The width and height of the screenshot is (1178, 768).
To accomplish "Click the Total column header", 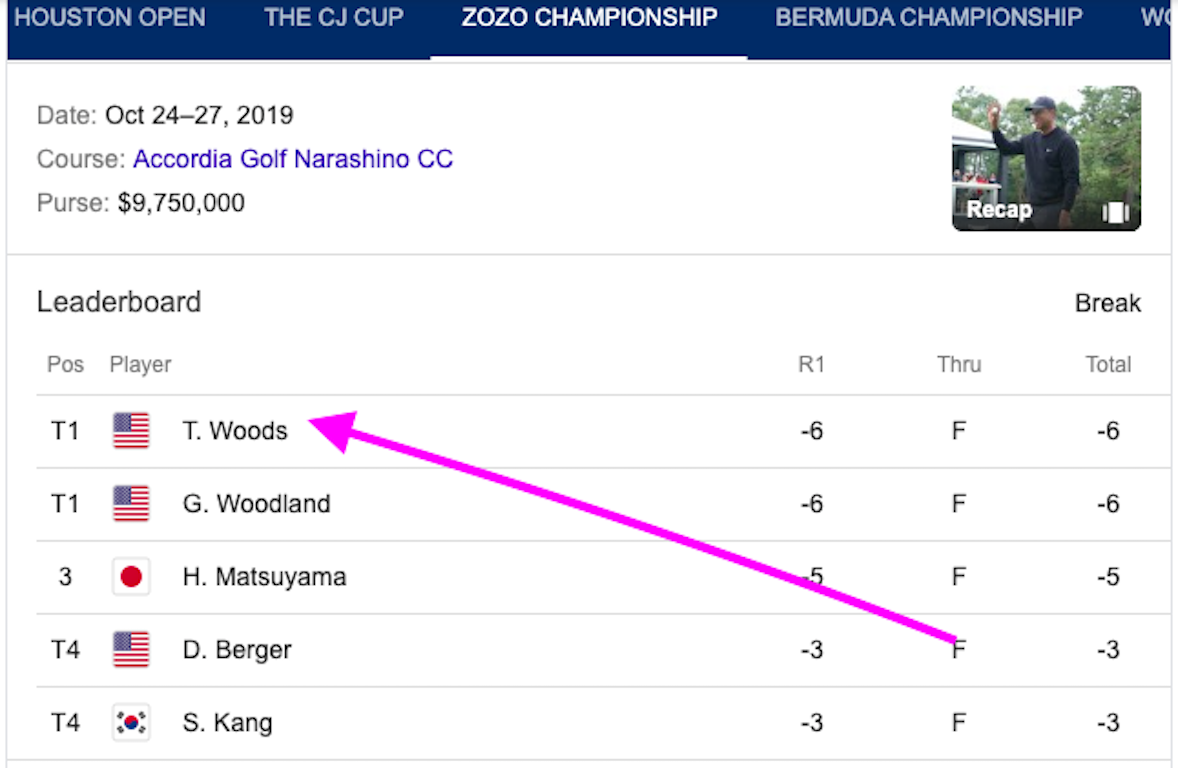I will [x=1108, y=364].
